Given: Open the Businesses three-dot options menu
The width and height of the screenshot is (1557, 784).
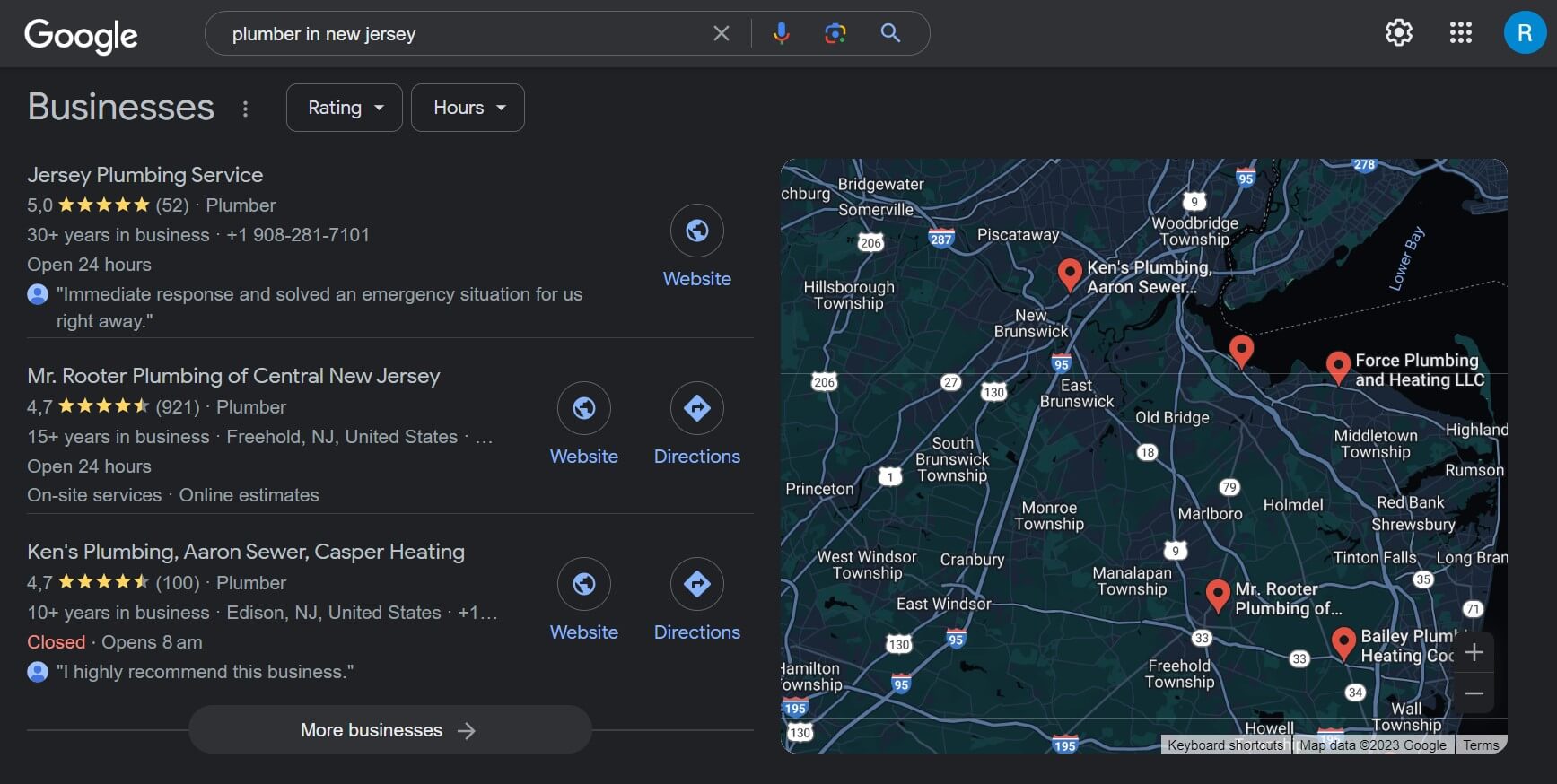Looking at the screenshot, I should pos(245,109).
